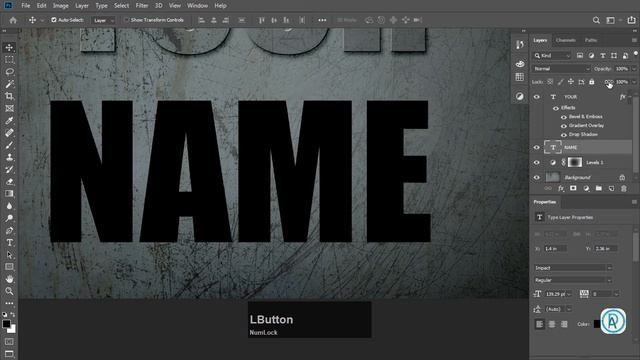Hide the Drop Shadow effect
The image size is (640, 360).
click(564, 135)
